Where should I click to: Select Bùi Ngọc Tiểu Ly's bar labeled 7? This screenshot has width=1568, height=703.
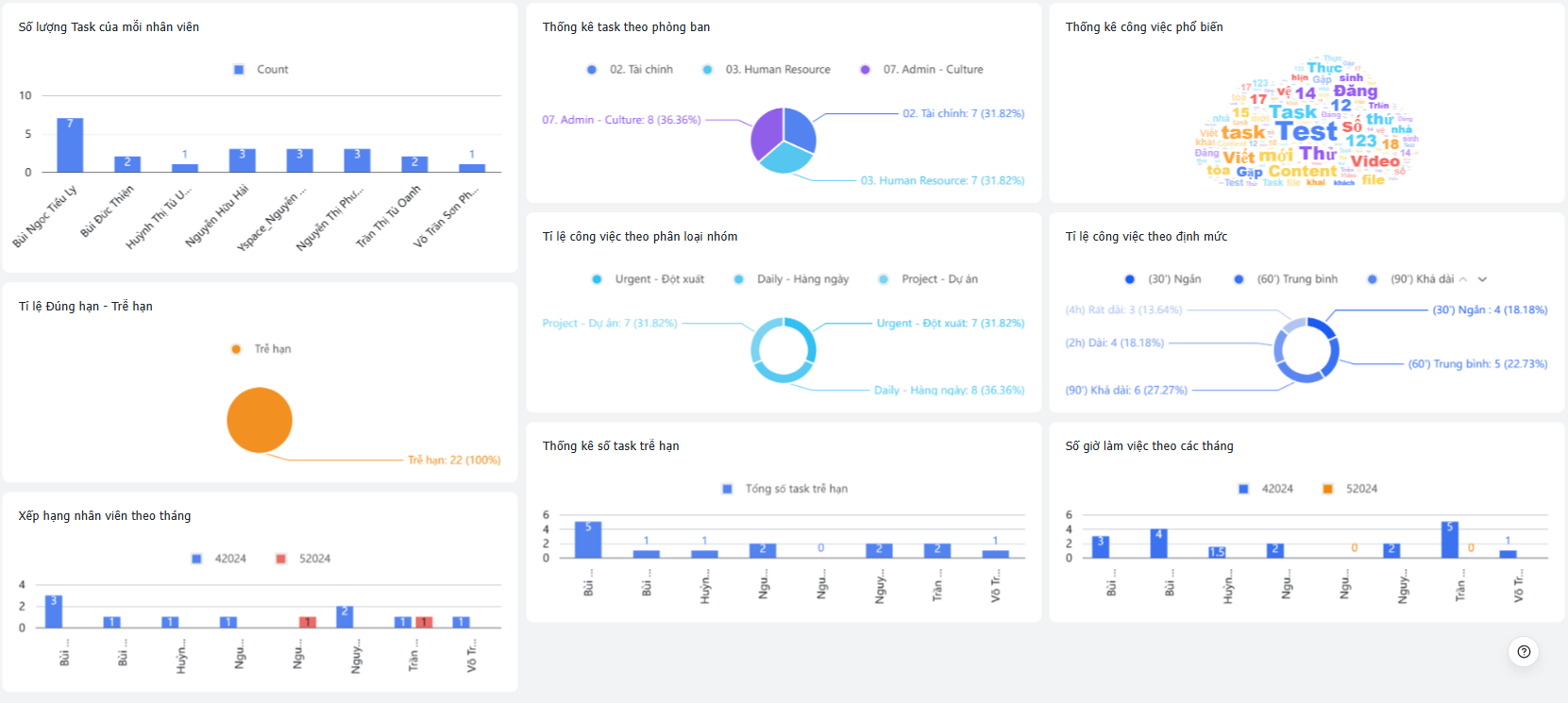pos(70,144)
